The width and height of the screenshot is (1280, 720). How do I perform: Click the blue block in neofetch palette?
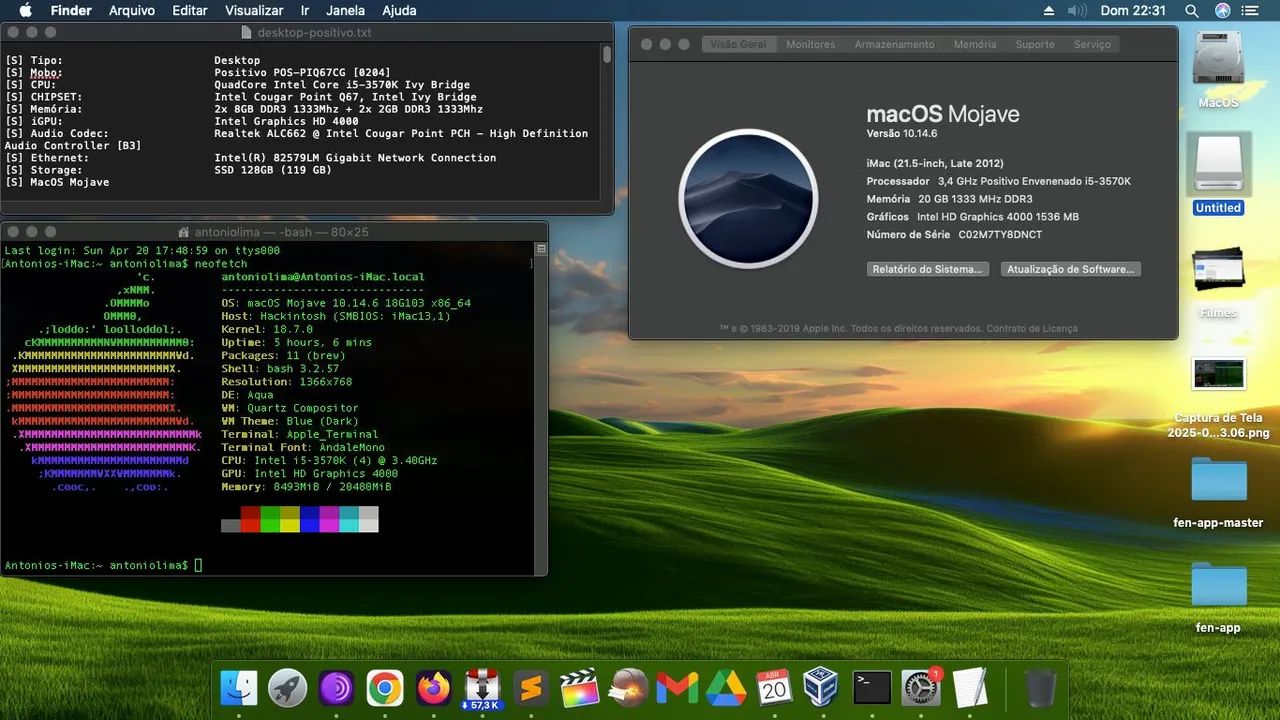(x=310, y=519)
